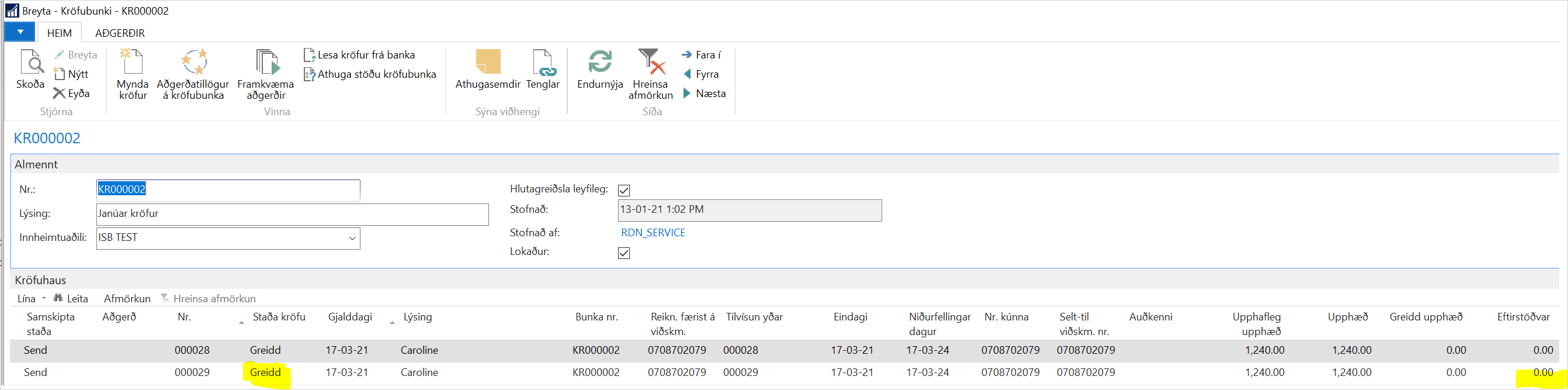Click the Tenglar links icon
Image resolution: width=1568 pixels, height=390 pixels.
pyautogui.click(x=542, y=63)
